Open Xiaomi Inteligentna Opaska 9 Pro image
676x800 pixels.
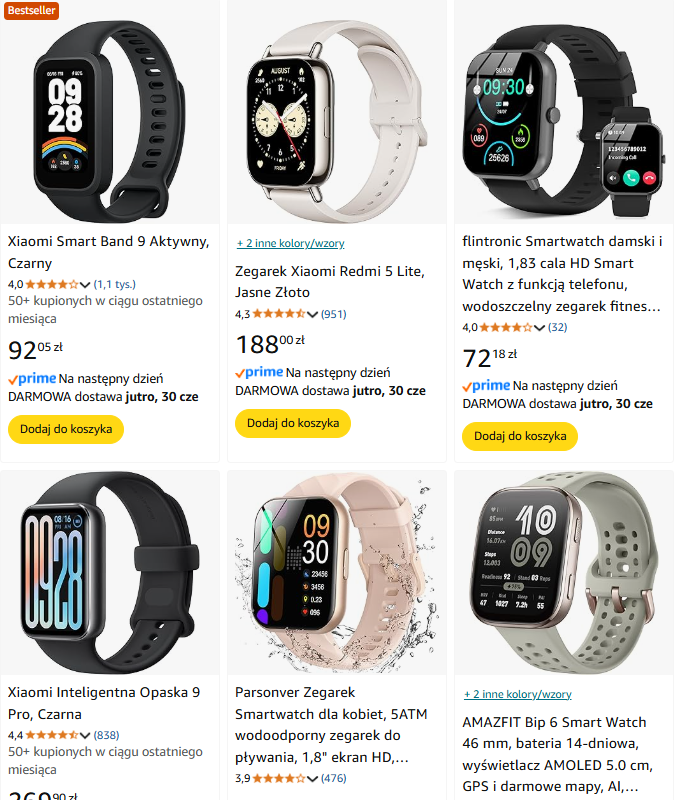(x=110, y=572)
